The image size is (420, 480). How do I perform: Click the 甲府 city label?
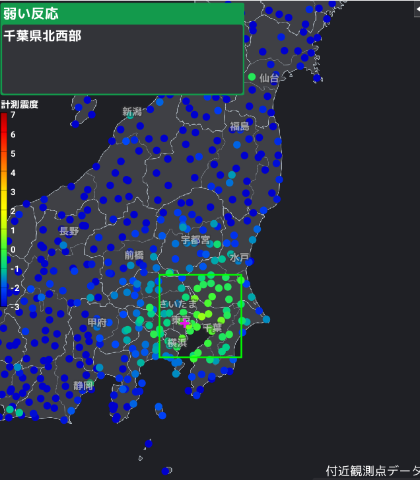tap(97, 322)
